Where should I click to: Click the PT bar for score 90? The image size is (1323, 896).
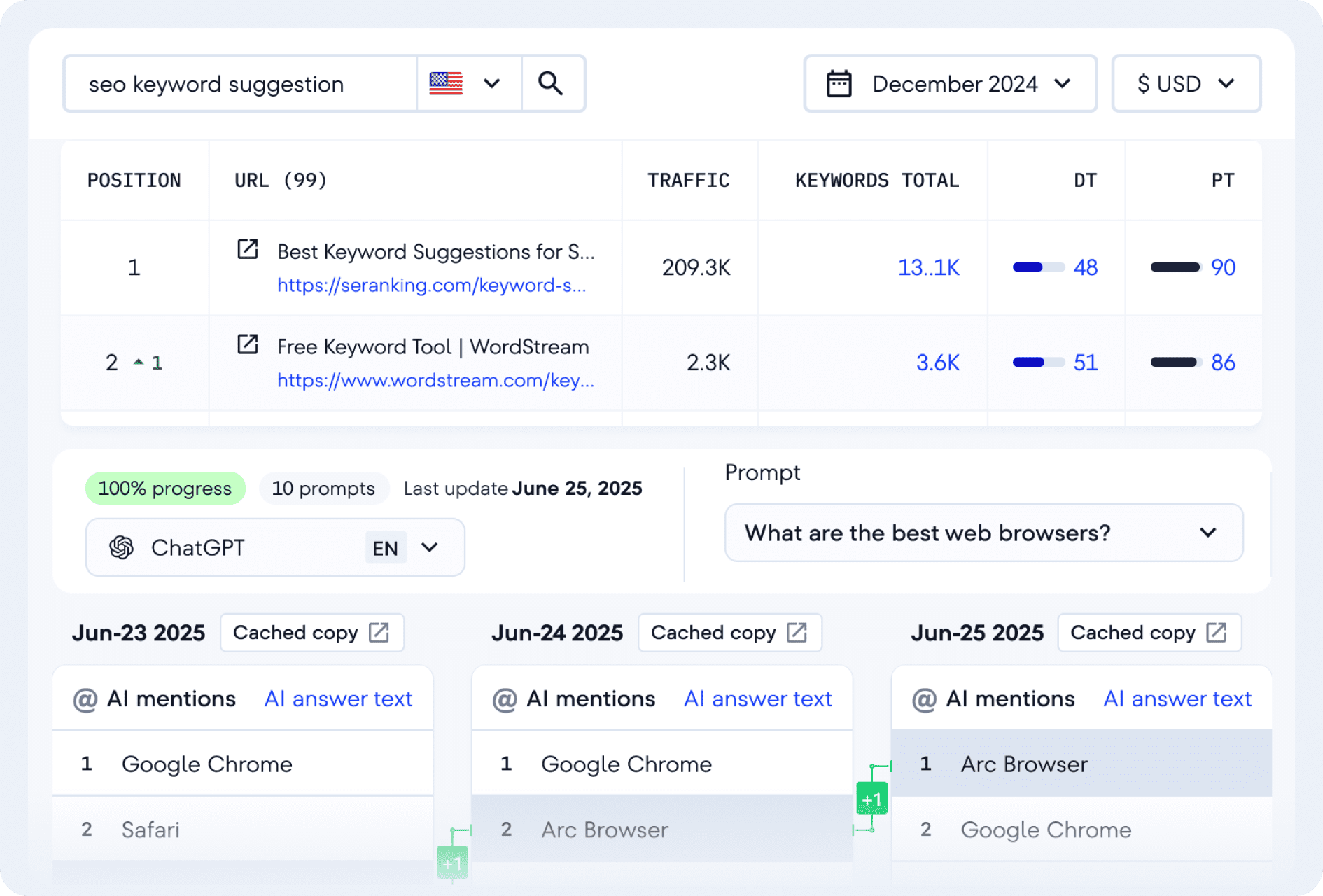(x=1176, y=267)
